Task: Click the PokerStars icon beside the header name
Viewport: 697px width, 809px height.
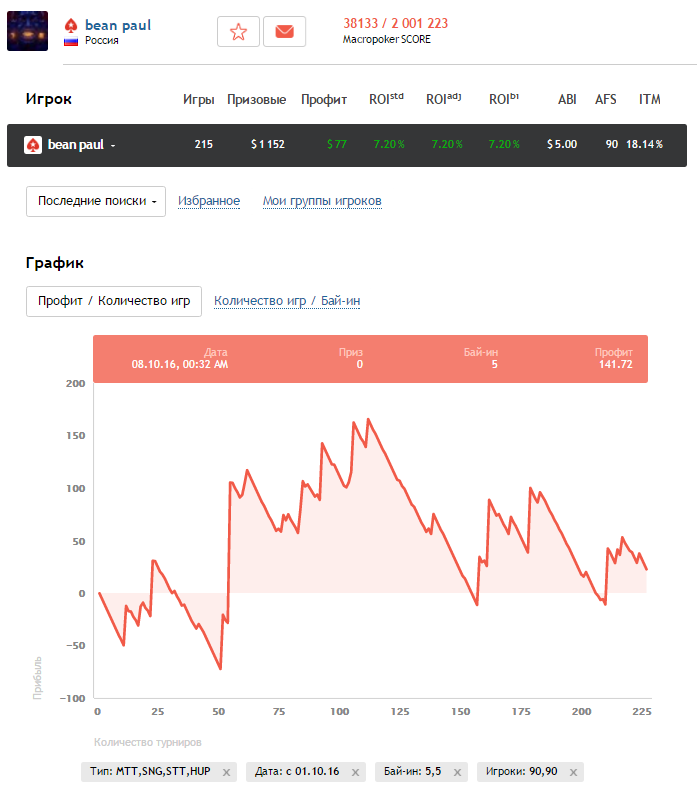Action: click(x=71, y=25)
